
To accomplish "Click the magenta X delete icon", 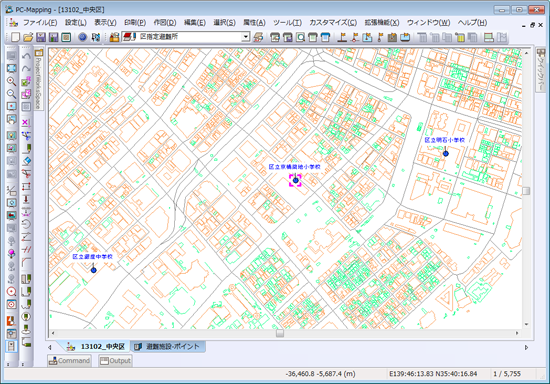I will pyautogui.click(x=26, y=122).
